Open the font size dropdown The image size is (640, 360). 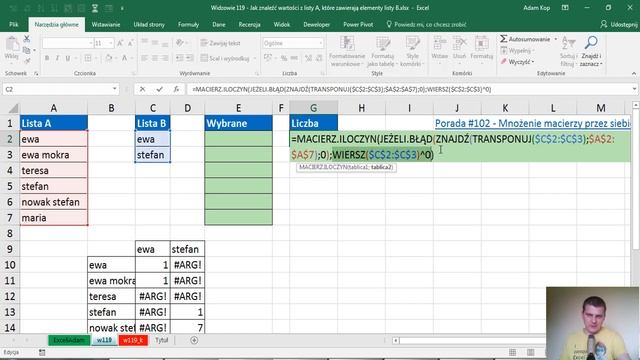[111, 43]
